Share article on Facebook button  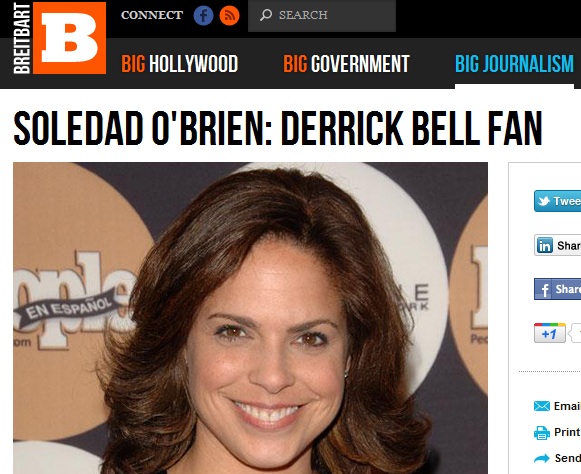557,289
